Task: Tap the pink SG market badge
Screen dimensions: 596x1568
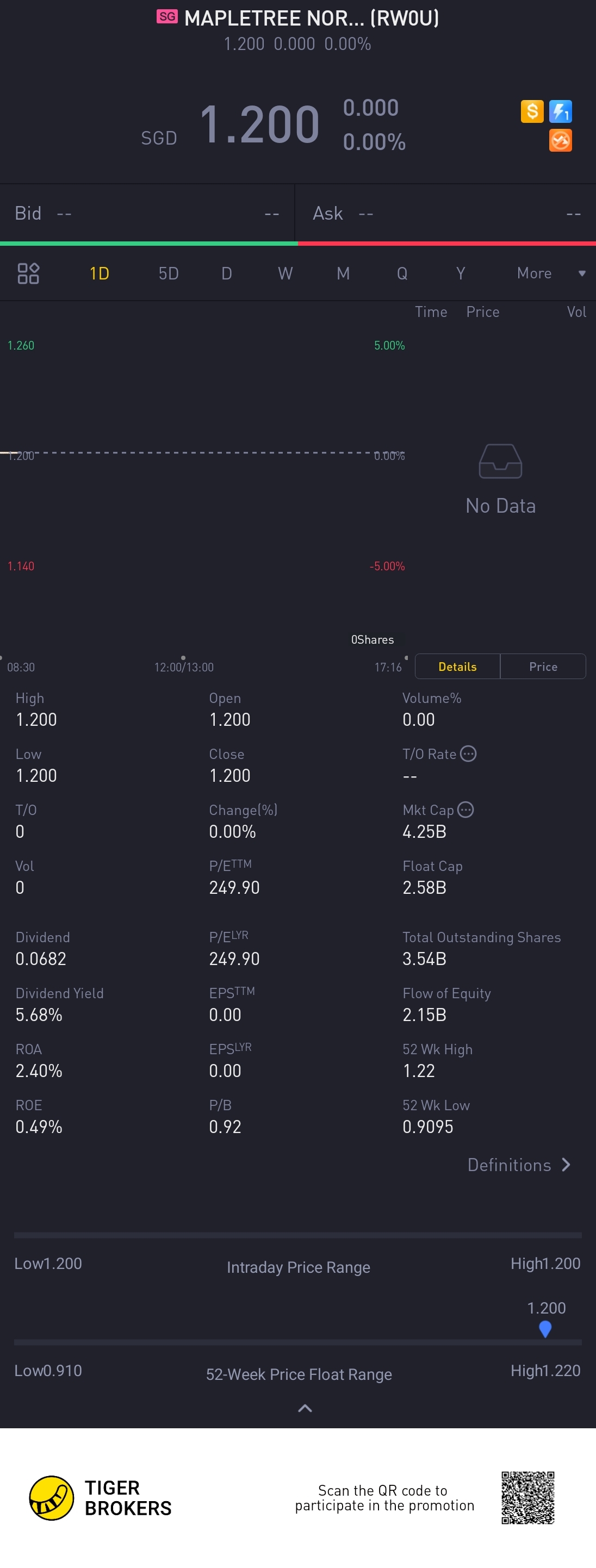Action: pos(167,16)
